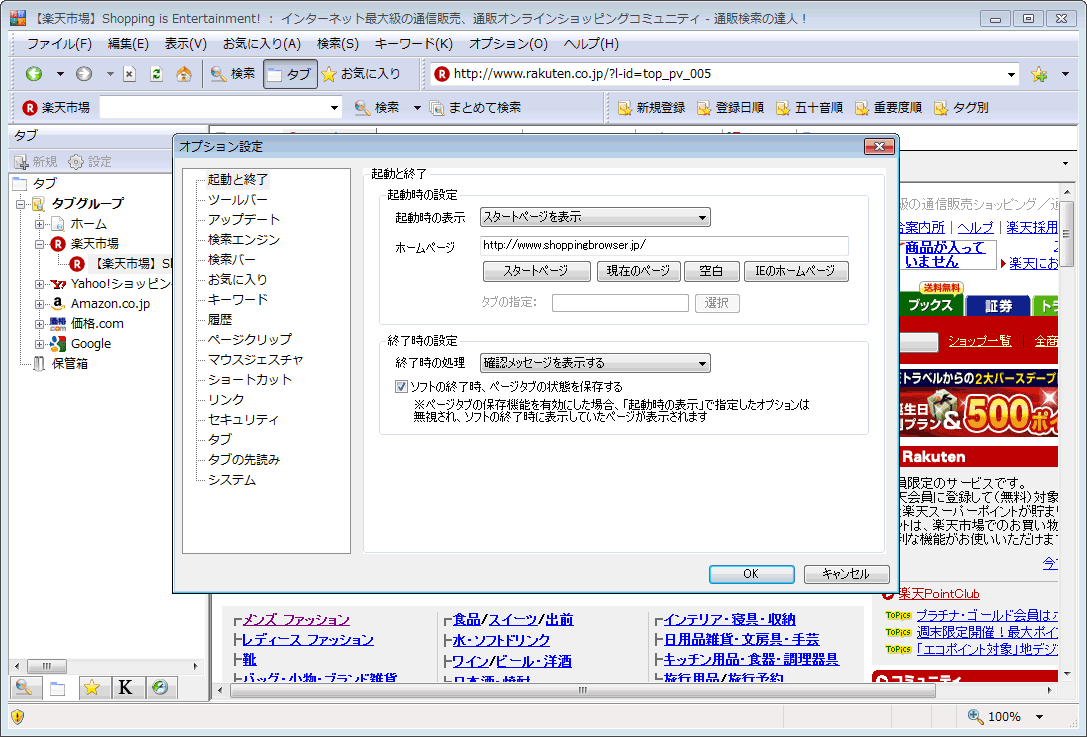Screen dimensions: 1087x737
Task: Click the page horizontal scrollbar thumb
Action: (x=582, y=691)
